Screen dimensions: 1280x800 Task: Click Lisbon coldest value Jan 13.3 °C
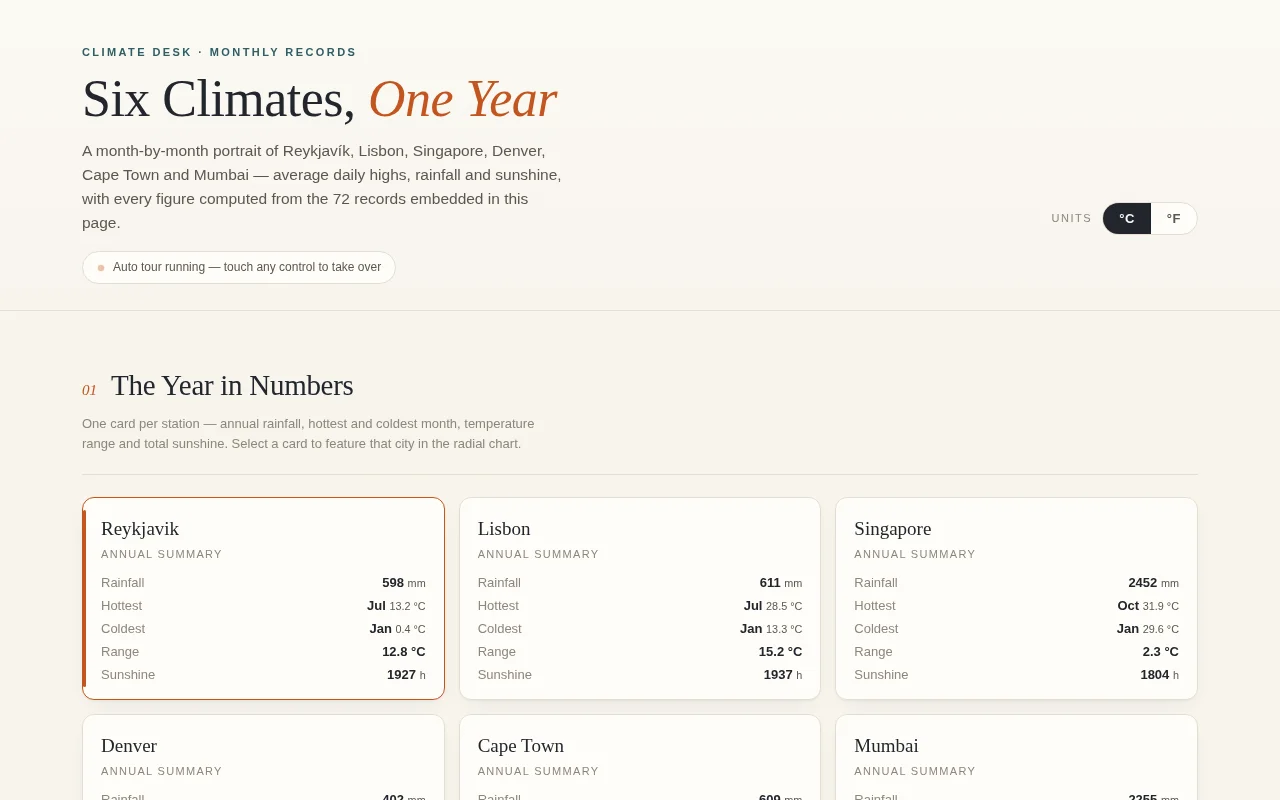pyautogui.click(x=771, y=629)
